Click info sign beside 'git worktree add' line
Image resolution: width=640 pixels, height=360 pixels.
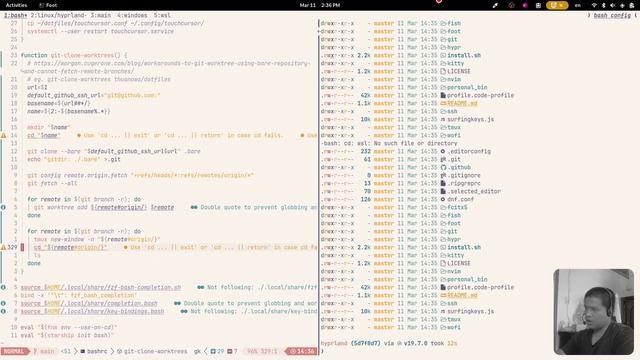pyautogui.click(x=3, y=207)
